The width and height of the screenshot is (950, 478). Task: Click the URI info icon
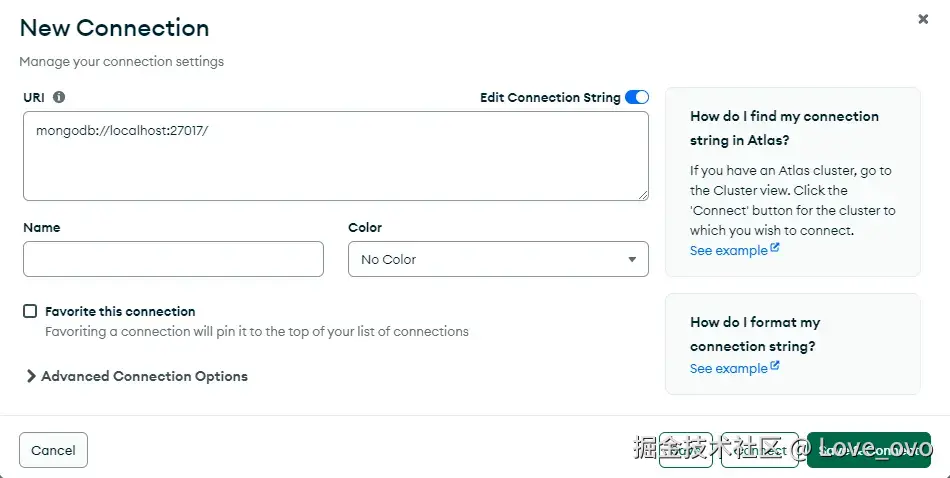[59, 97]
